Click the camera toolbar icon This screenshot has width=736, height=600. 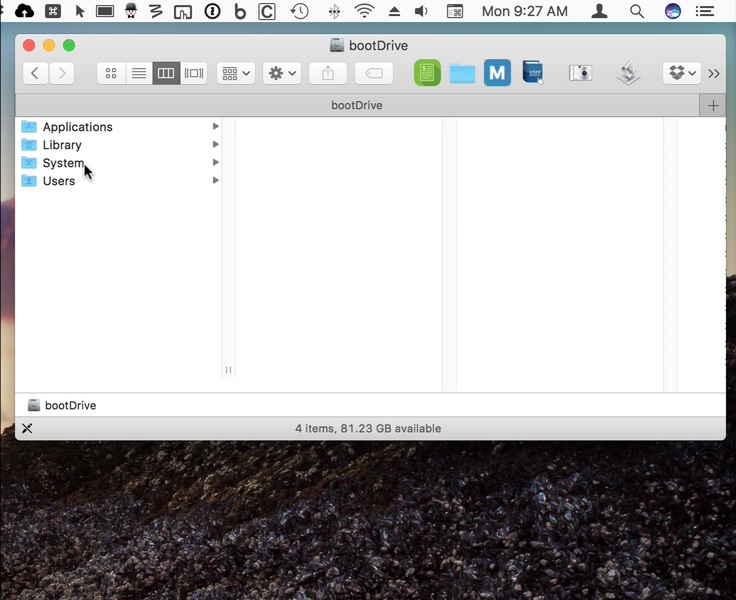pyautogui.click(x=580, y=73)
